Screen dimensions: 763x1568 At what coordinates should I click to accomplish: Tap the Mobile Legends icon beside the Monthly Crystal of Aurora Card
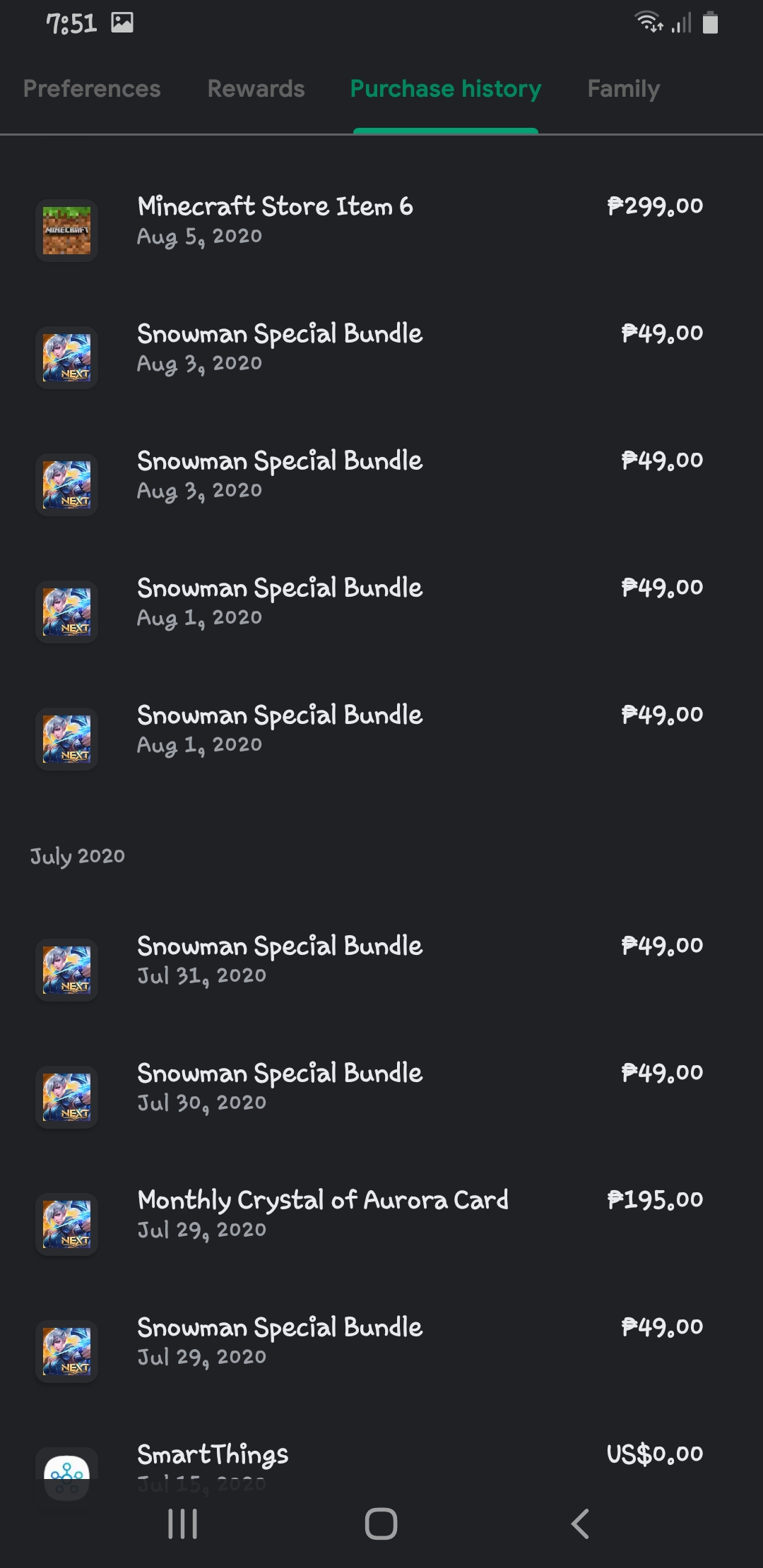tap(66, 1224)
